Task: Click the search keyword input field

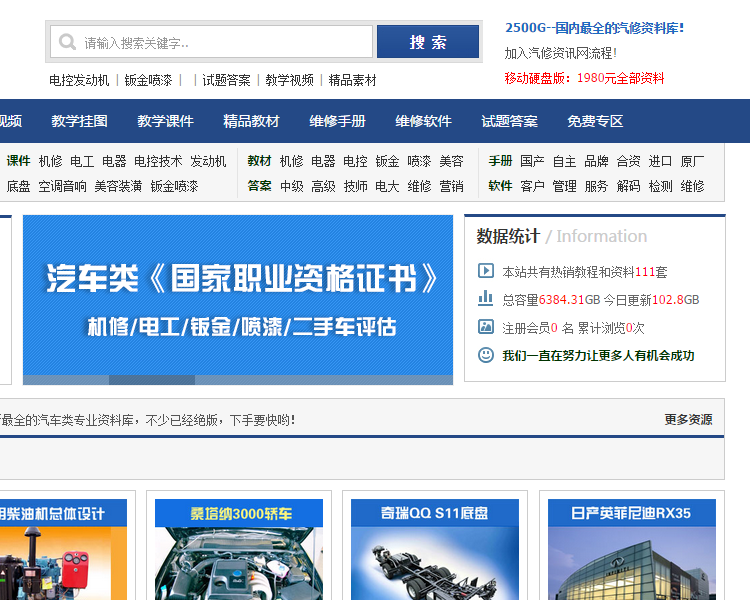Action: 211,42
